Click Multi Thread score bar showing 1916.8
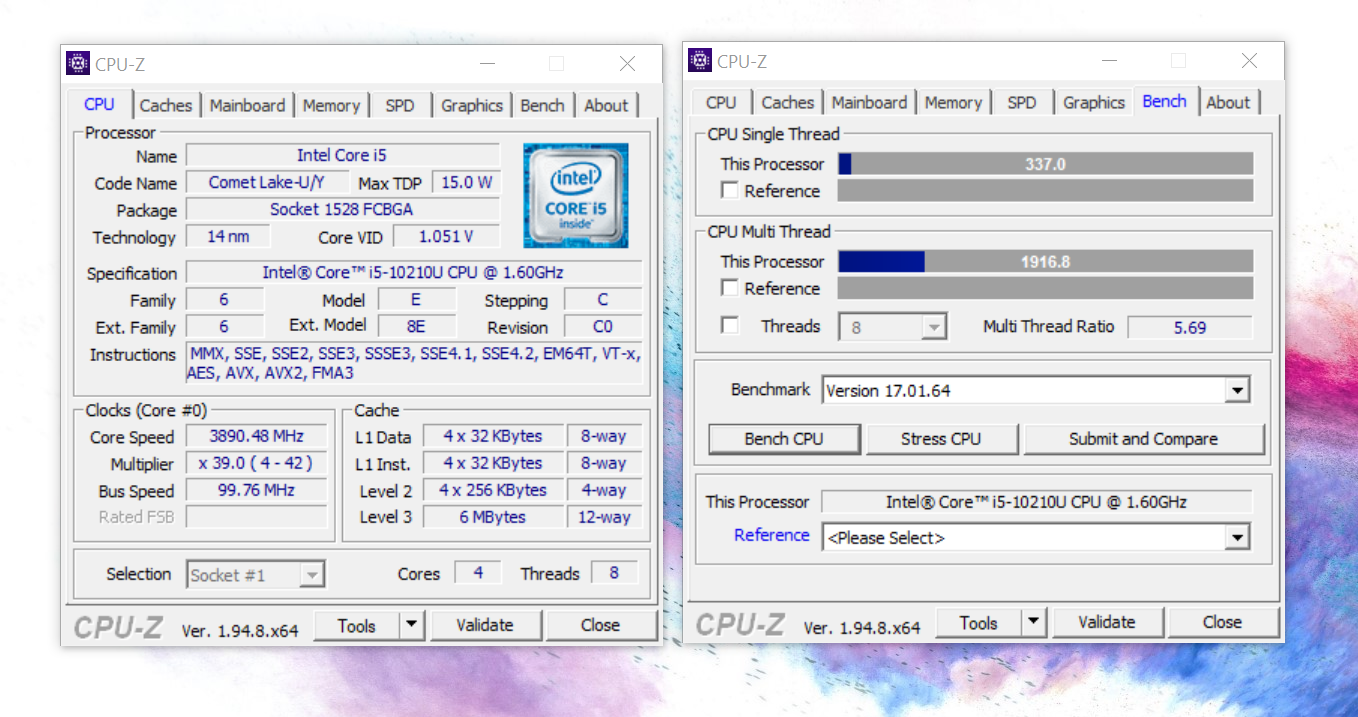Screen dimensions: 1358x717 click(1046, 262)
